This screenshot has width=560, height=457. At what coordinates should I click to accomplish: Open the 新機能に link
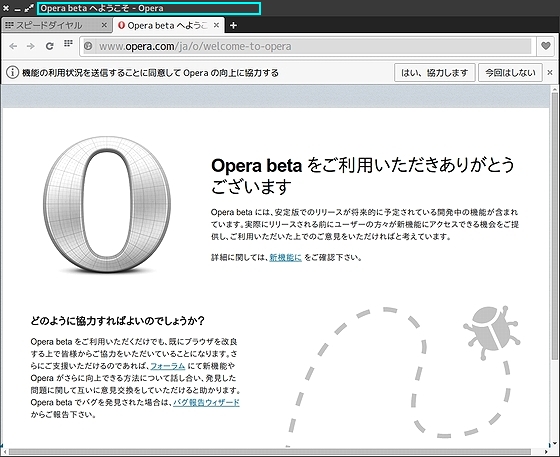[285, 257]
